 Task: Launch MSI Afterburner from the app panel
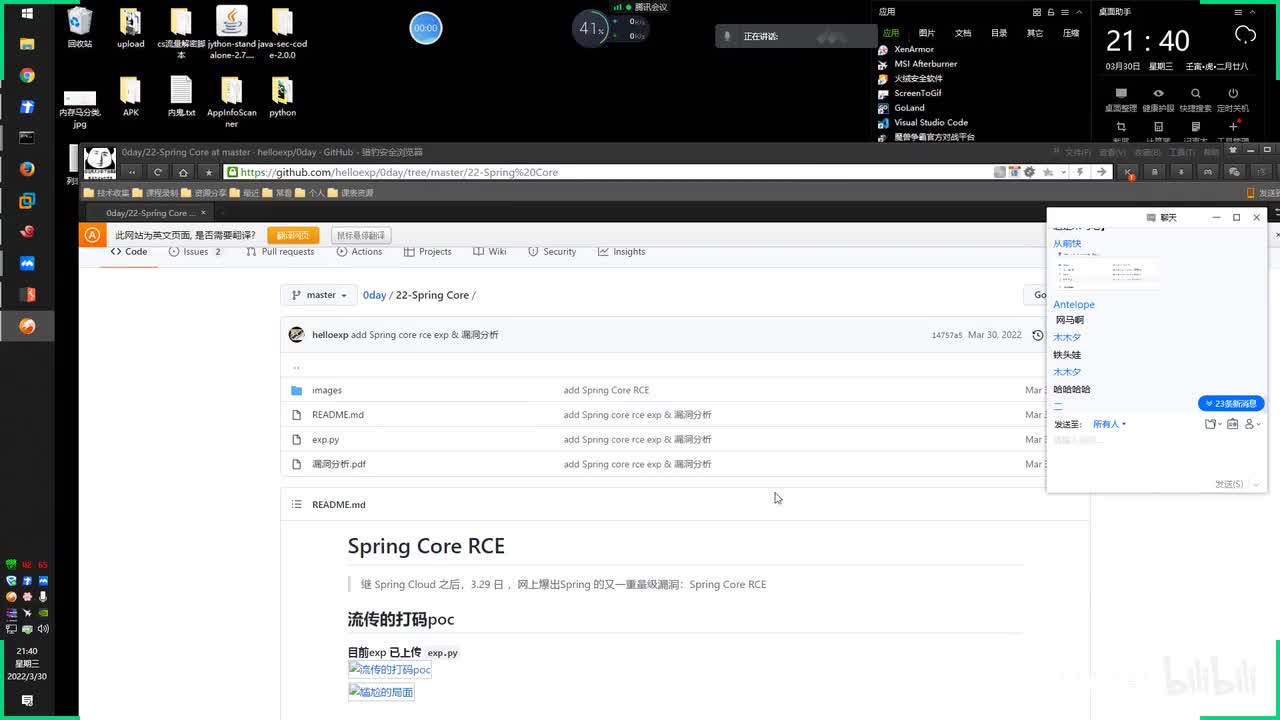click(925, 64)
